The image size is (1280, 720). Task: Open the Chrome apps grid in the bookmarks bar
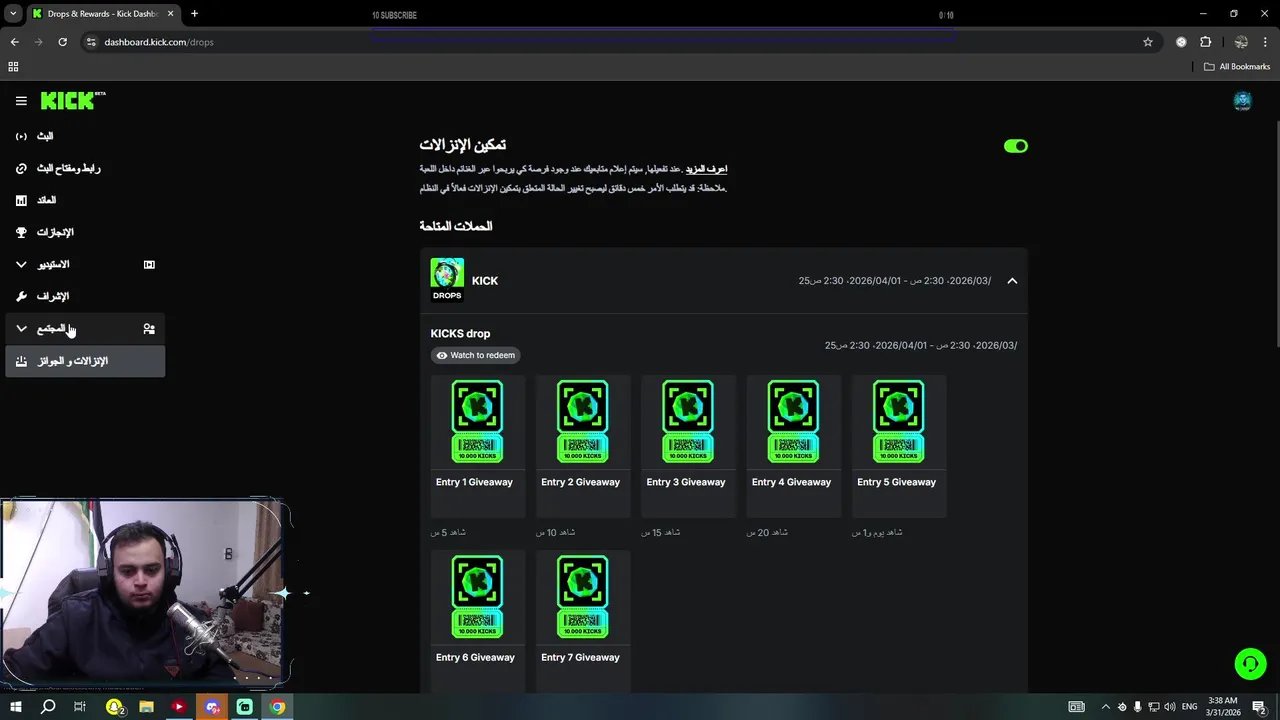(13, 67)
